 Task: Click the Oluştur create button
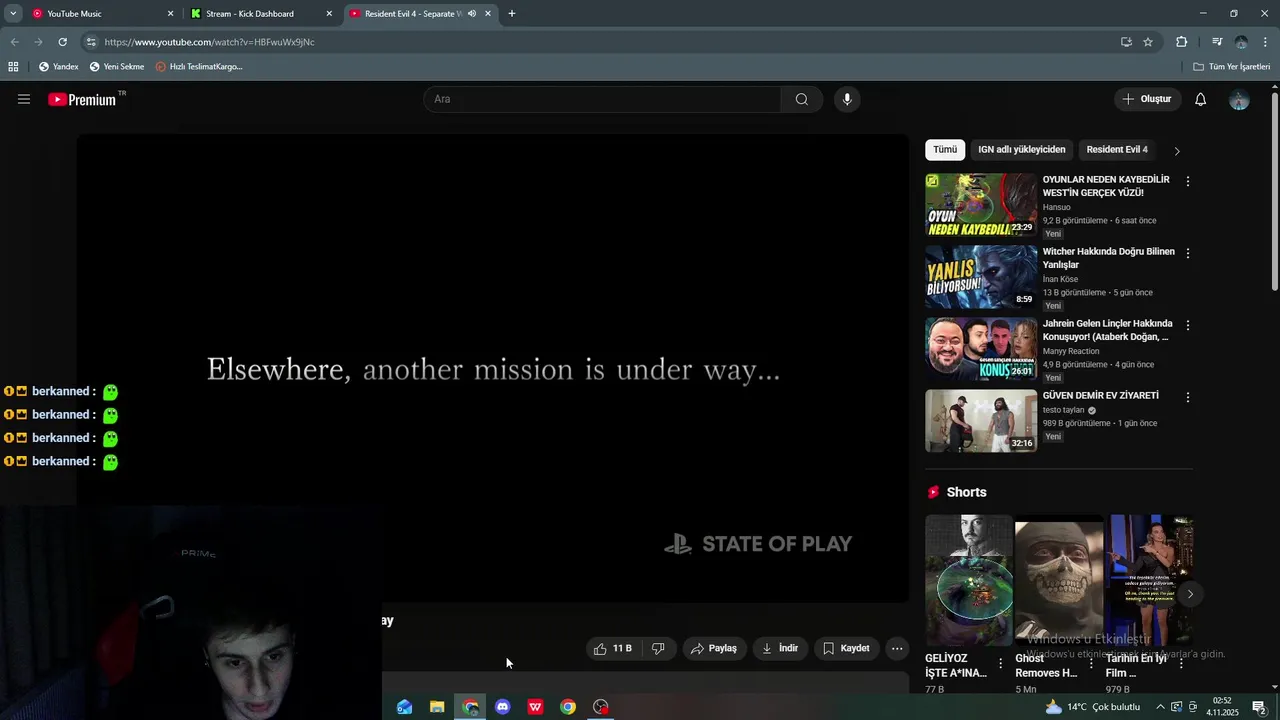(1147, 99)
